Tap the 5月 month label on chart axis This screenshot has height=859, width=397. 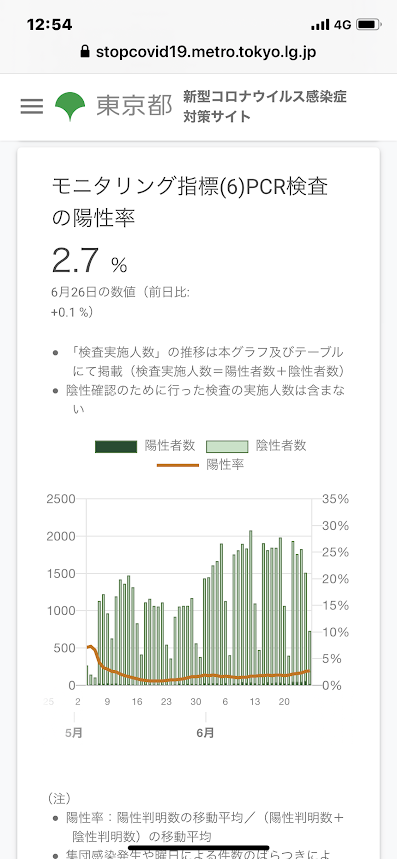pyautogui.click(x=74, y=733)
